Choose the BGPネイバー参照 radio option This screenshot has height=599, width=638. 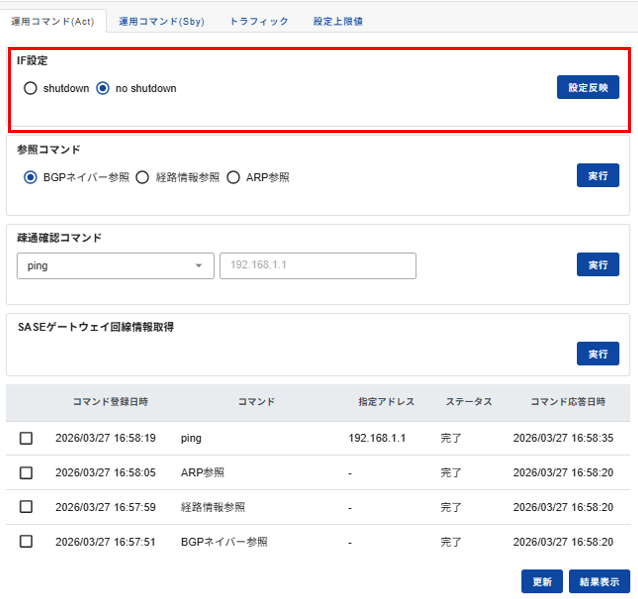[30, 177]
